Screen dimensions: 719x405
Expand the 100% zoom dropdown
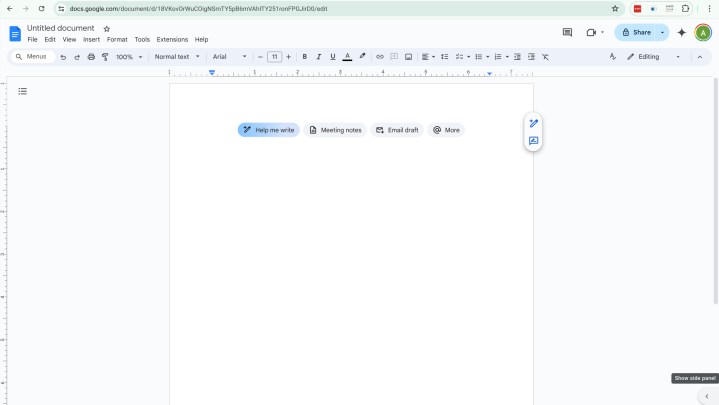click(128, 57)
